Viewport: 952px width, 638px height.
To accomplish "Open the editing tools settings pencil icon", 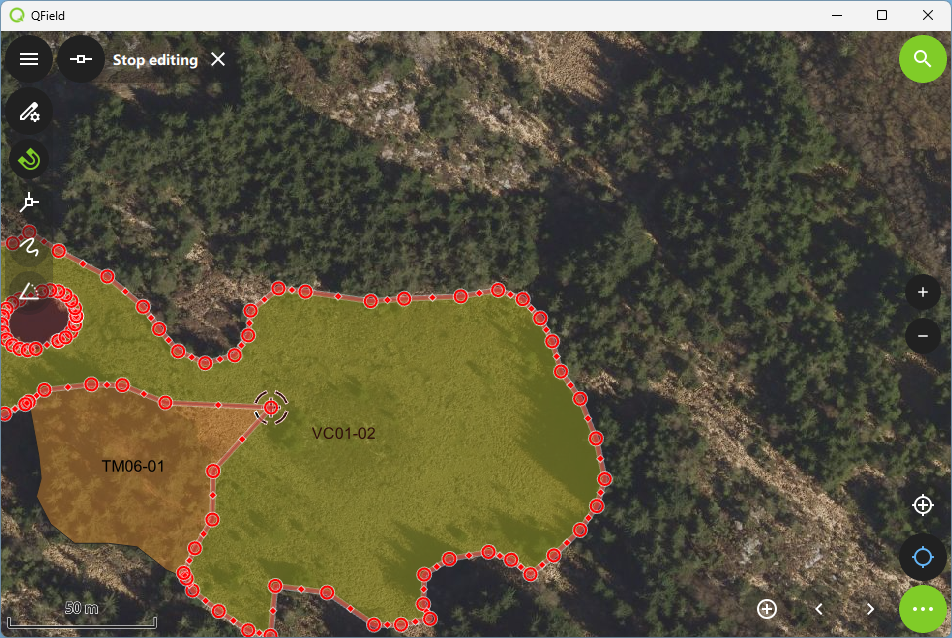I will [x=29, y=112].
